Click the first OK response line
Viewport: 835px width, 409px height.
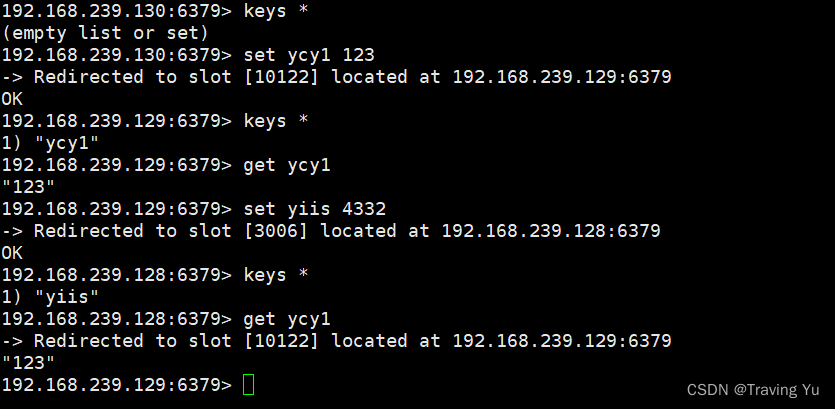coord(12,99)
